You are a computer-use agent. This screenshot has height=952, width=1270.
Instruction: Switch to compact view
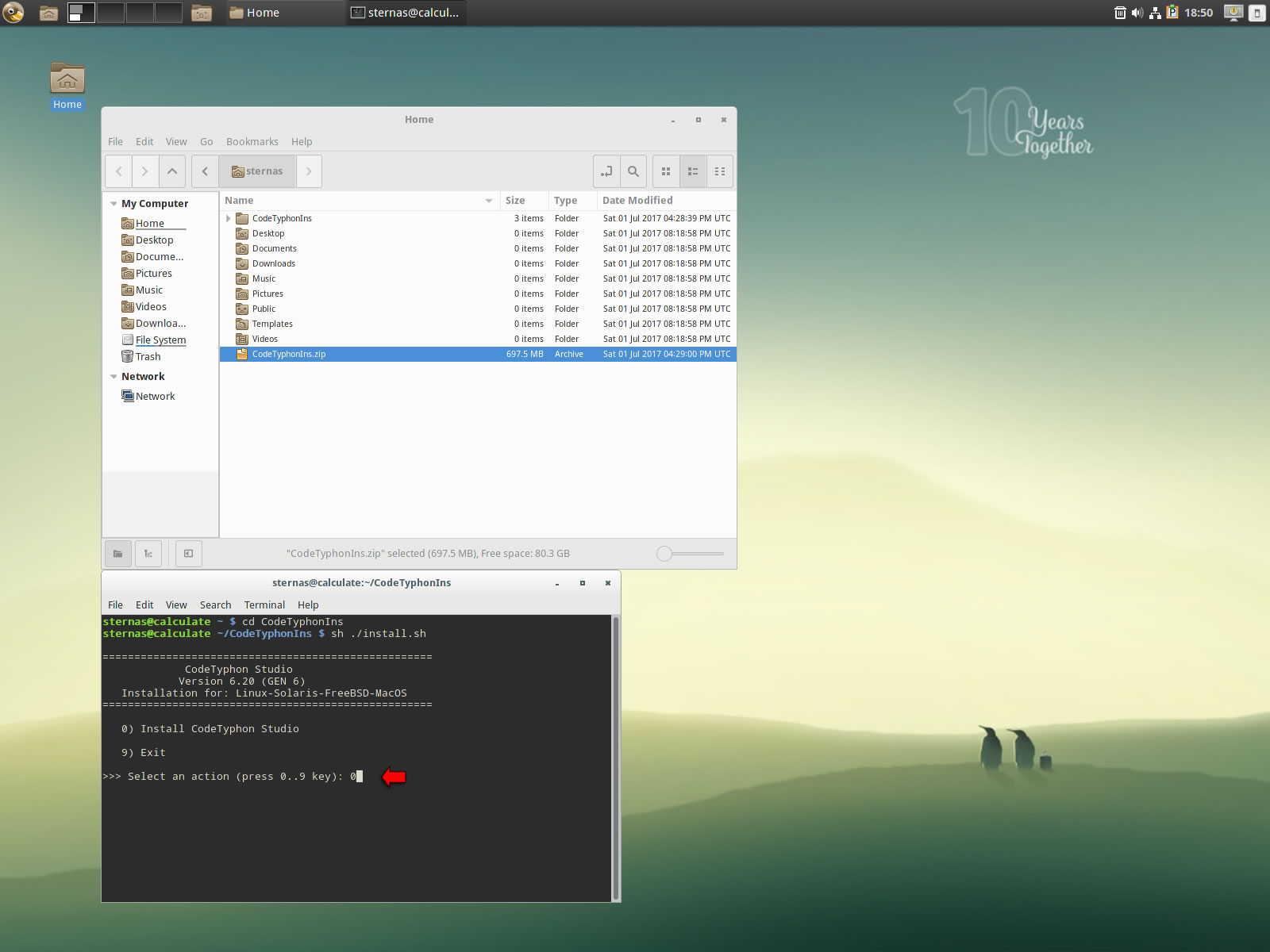click(x=720, y=171)
